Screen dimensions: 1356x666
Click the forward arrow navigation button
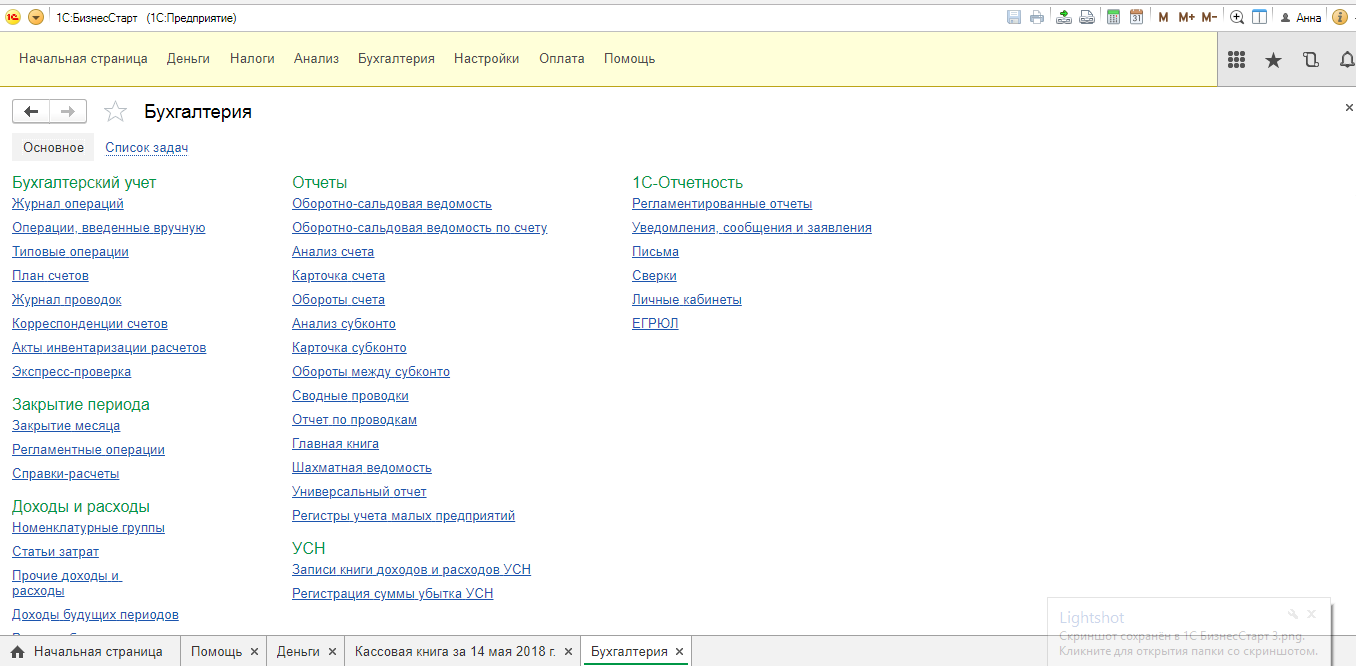pyautogui.click(x=68, y=111)
